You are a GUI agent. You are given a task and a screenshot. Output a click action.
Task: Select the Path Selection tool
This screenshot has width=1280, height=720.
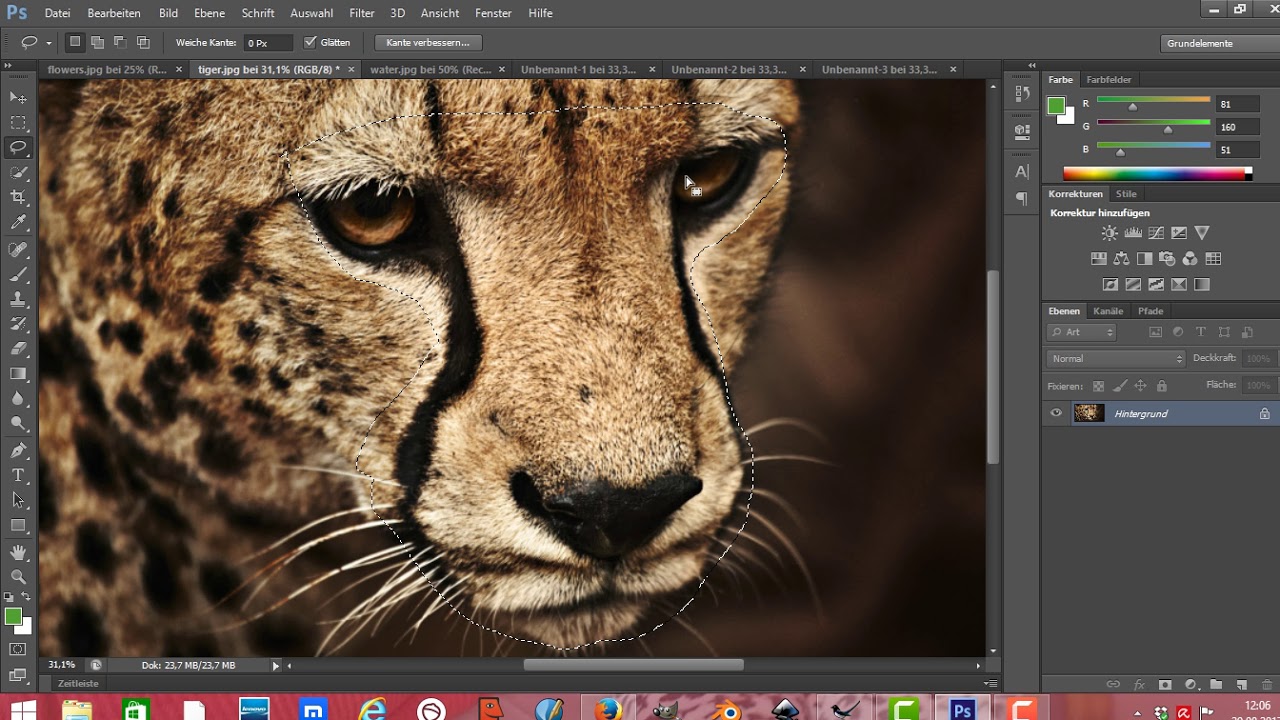[18, 500]
